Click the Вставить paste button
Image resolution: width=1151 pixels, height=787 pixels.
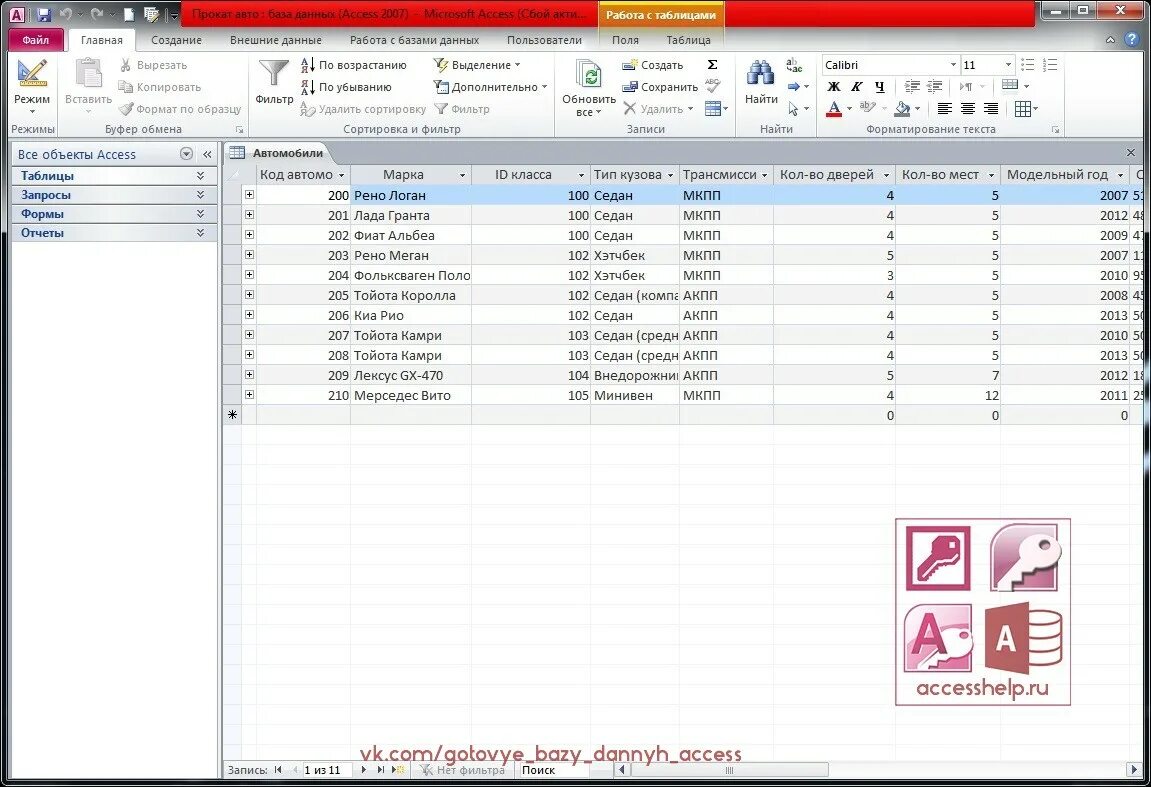click(88, 86)
